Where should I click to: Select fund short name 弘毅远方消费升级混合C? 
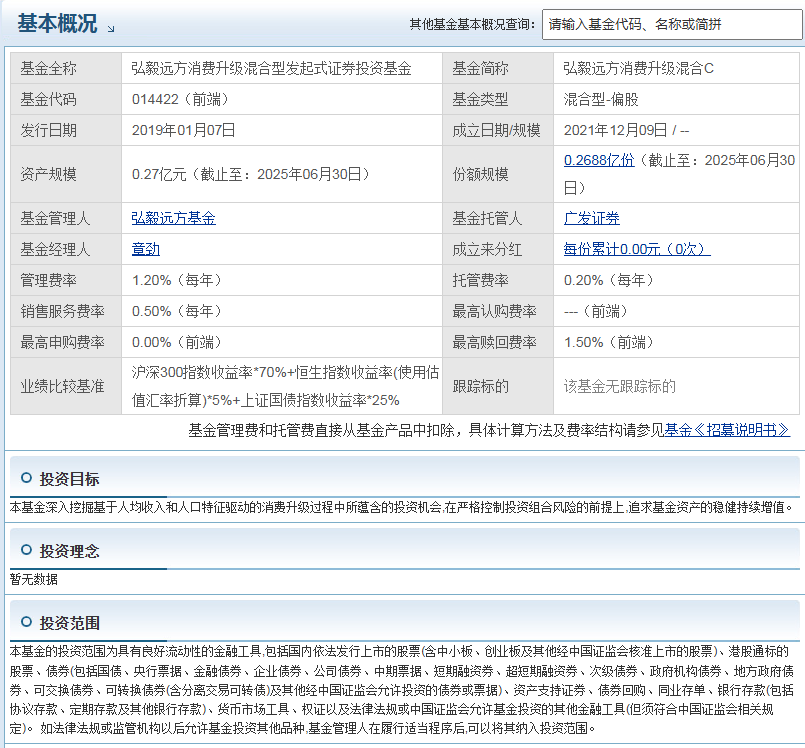[639, 68]
